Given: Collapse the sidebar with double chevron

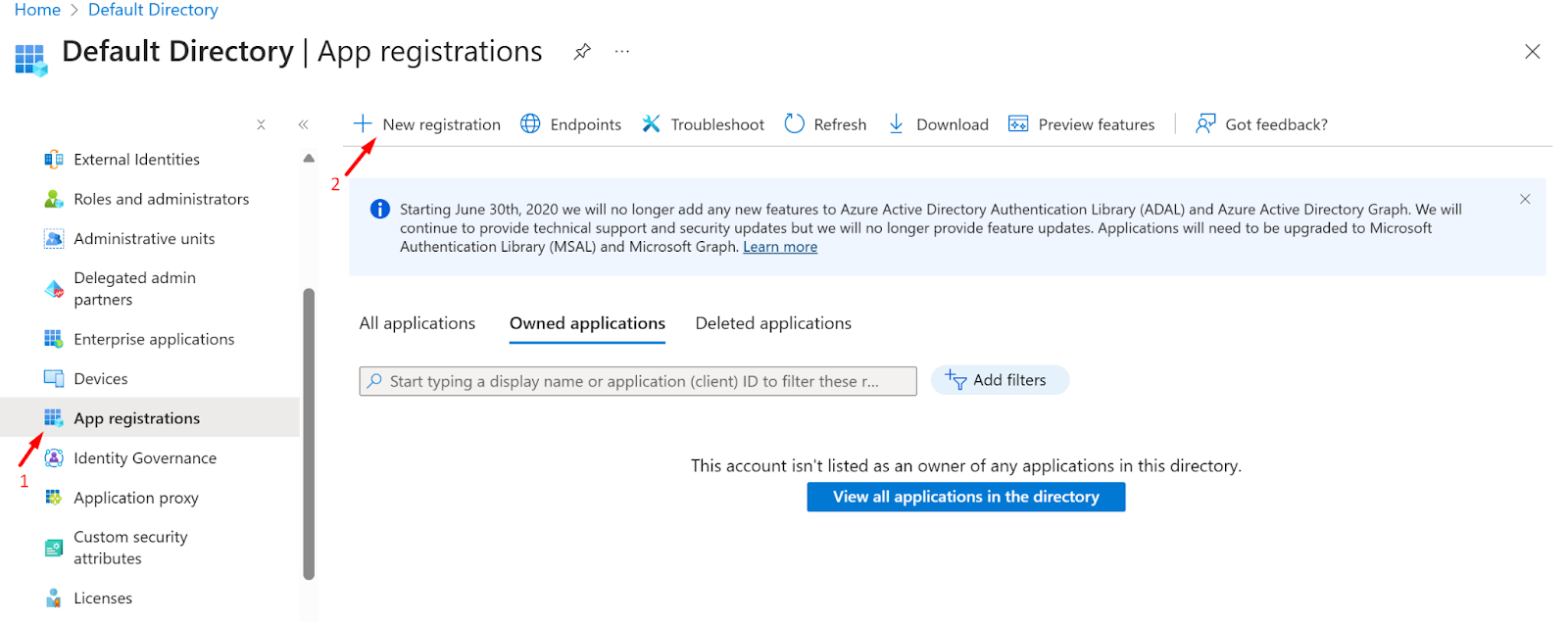Looking at the screenshot, I should pos(303,124).
